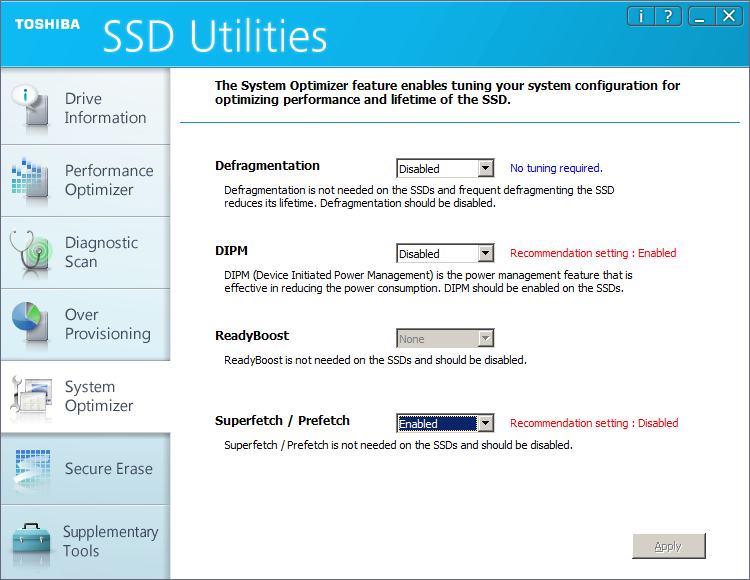The height and width of the screenshot is (580, 750).
Task: Click the defragmentation description paragraph
Action: pyautogui.click(x=419, y=197)
